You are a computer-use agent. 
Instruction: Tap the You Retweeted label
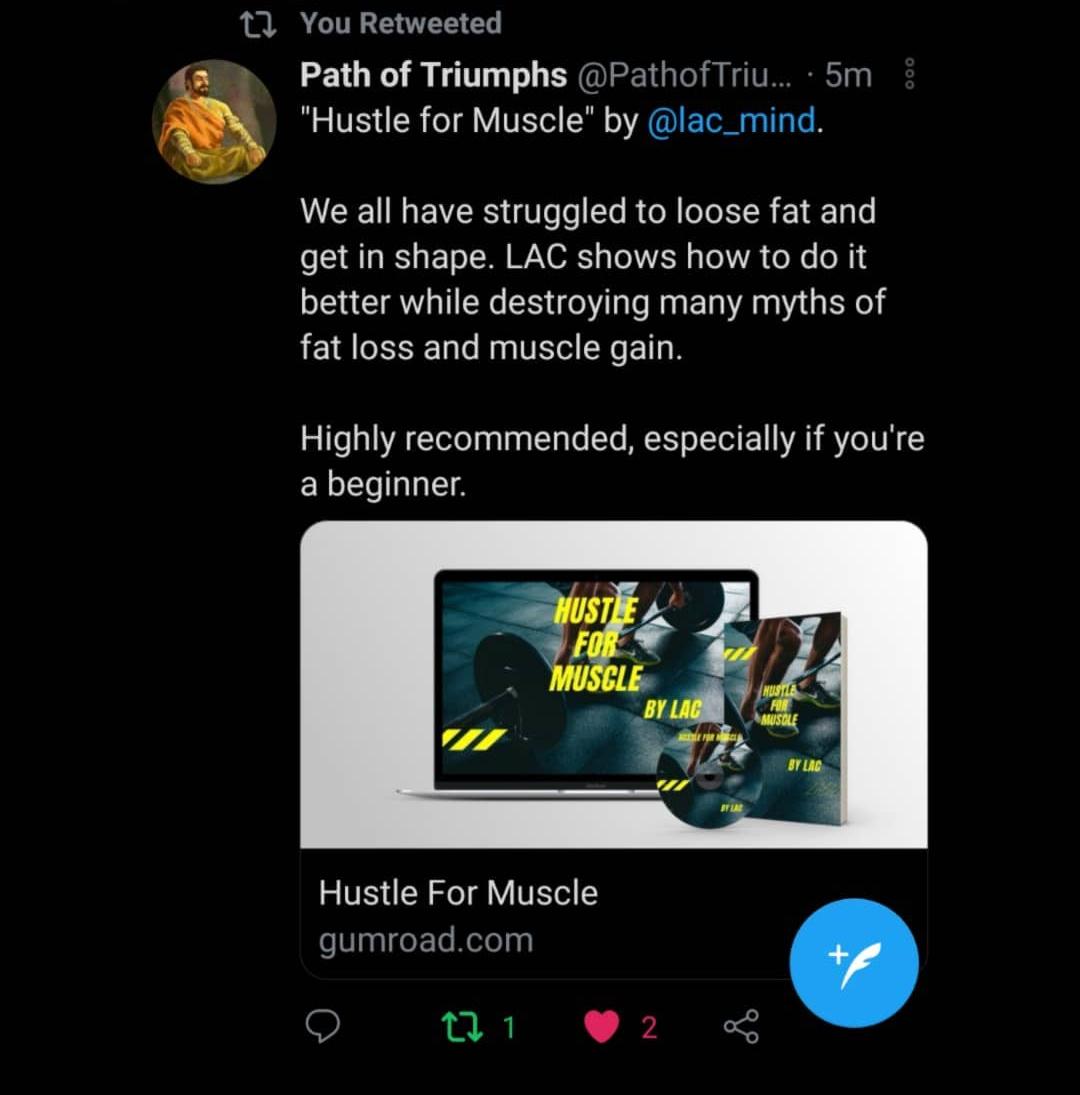pos(401,23)
